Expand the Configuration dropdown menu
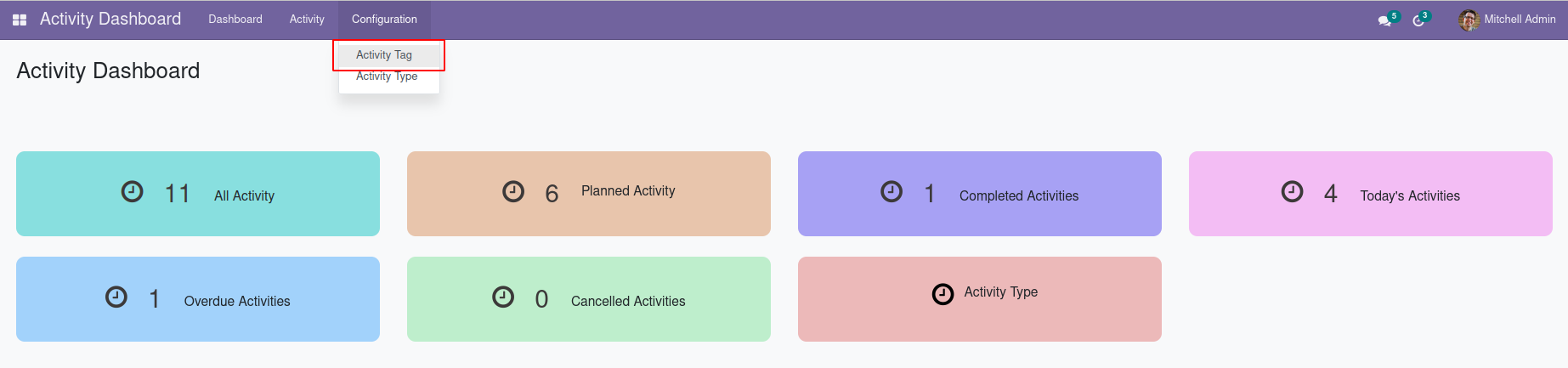Image resolution: width=1568 pixels, height=368 pixels. tap(384, 20)
